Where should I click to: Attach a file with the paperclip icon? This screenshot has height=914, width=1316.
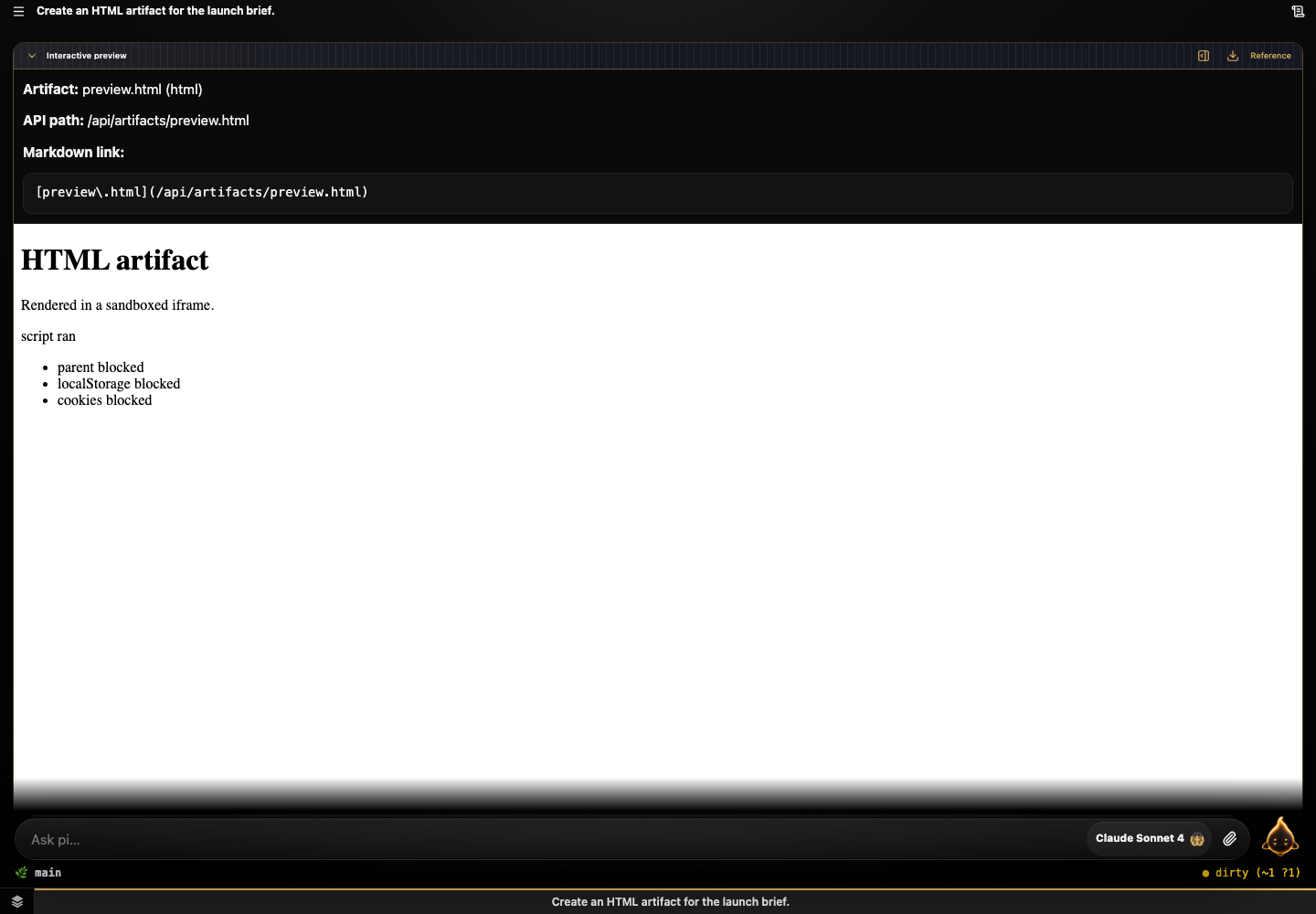click(1230, 838)
